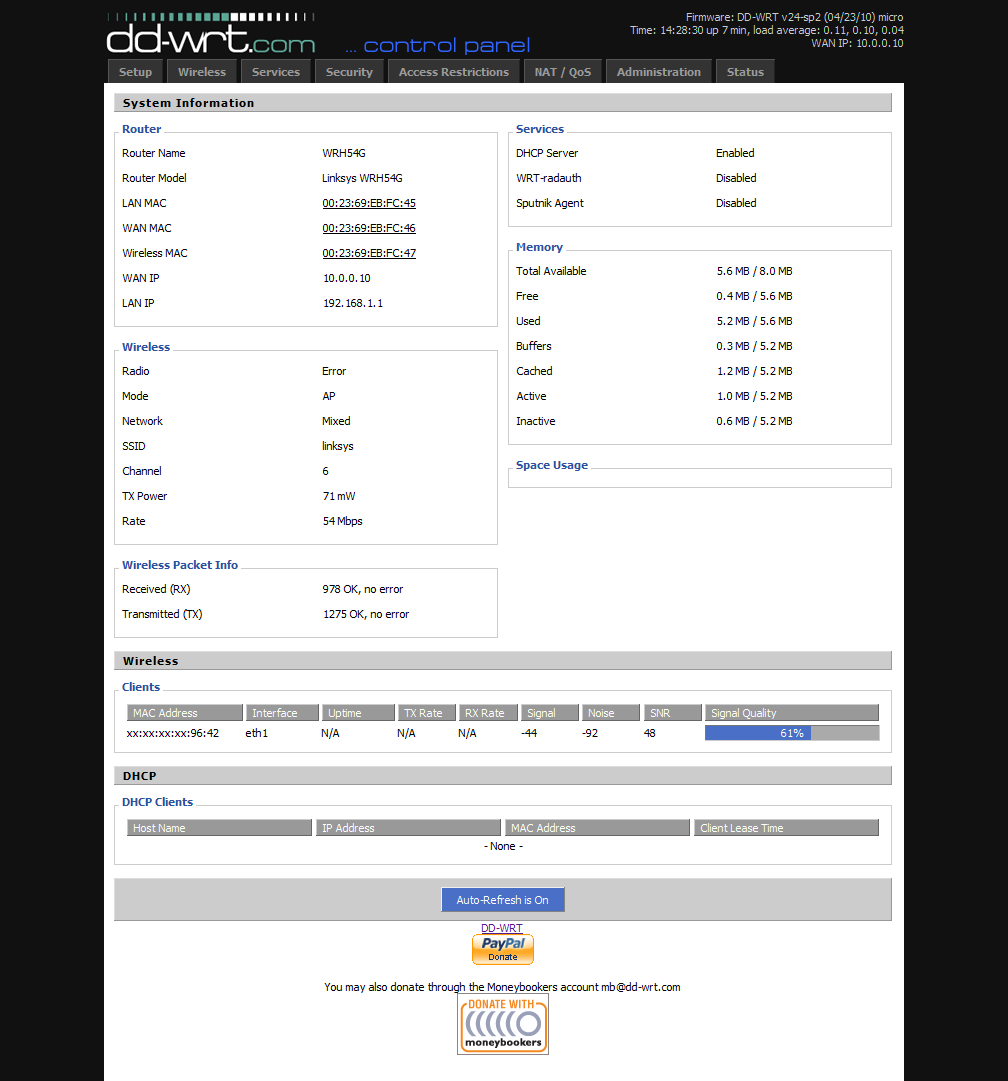Click the PayPal Donate icon
Viewport: 1008px width, 1081px height.
pyautogui.click(x=502, y=949)
